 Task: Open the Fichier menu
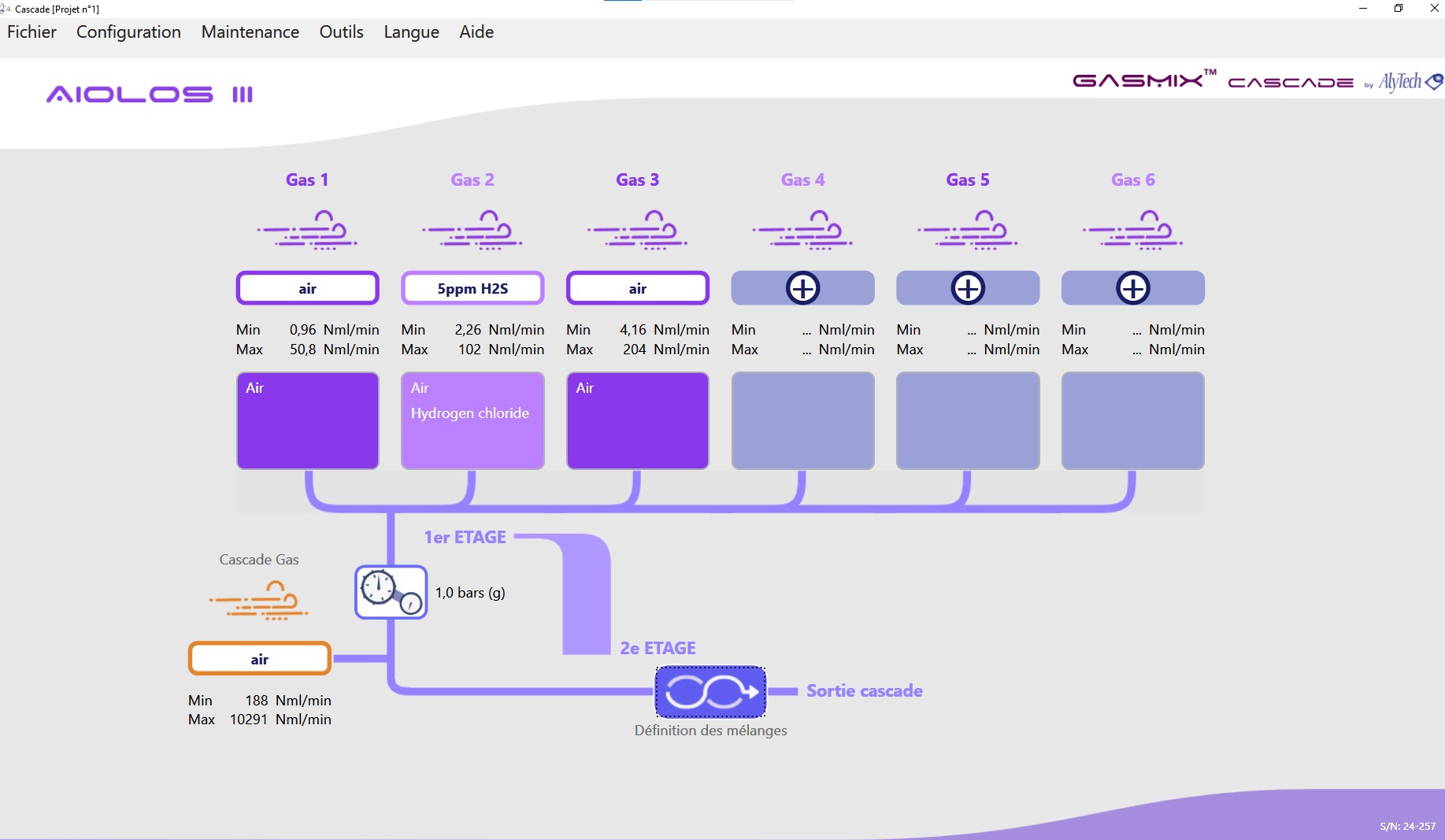point(31,32)
